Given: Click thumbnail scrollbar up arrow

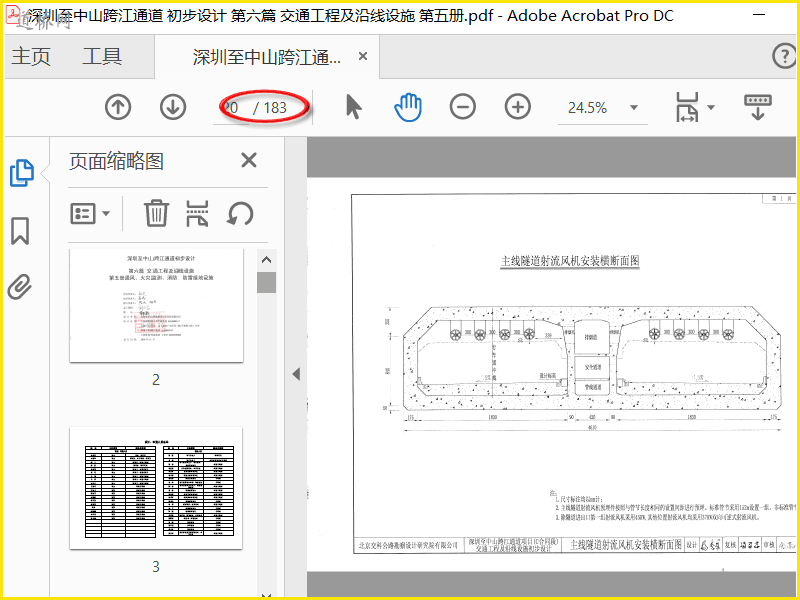Looking at the screenshot, I should pyautogui.click(x=266, y=260).
